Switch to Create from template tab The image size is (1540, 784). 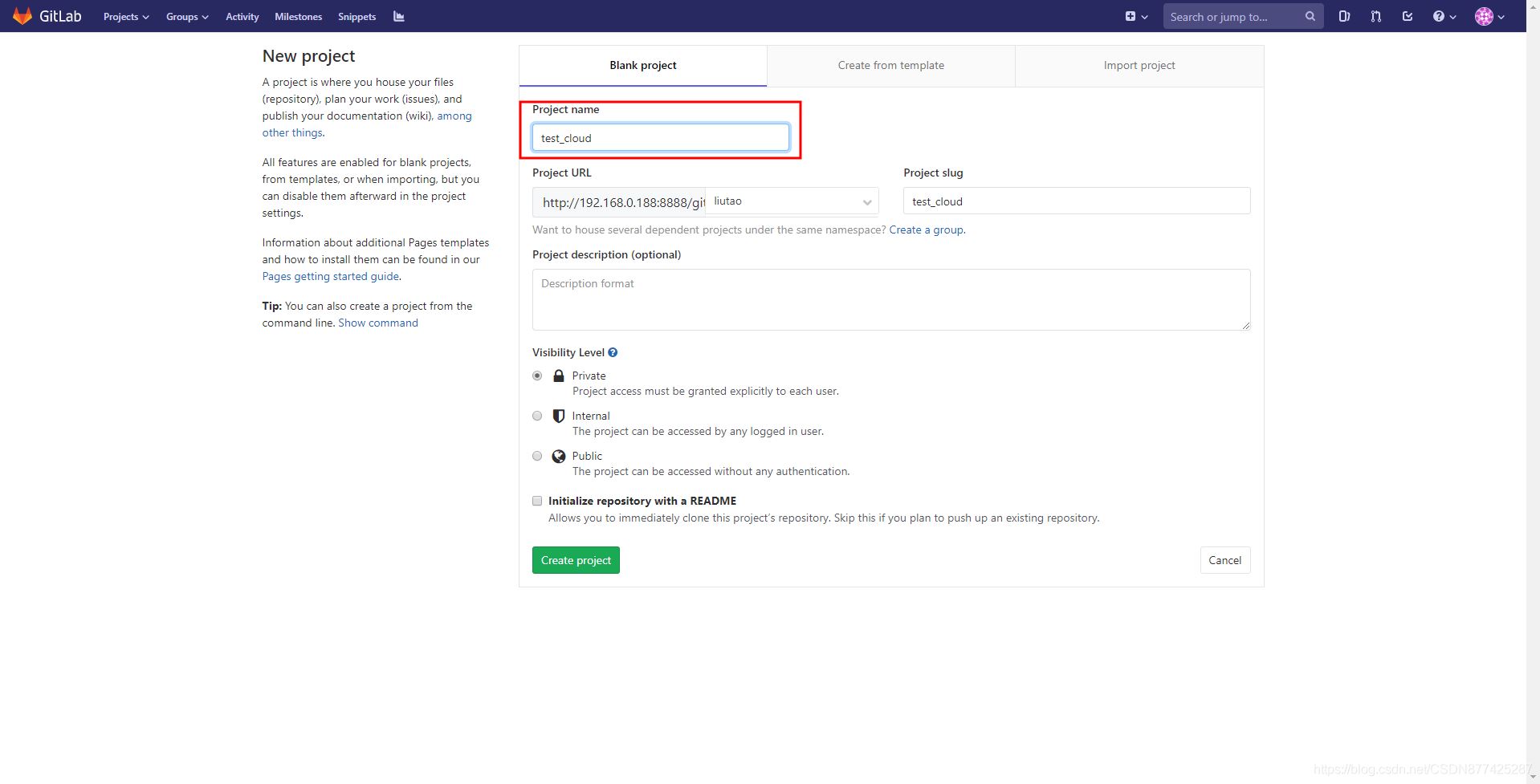[x=890, y=65]
